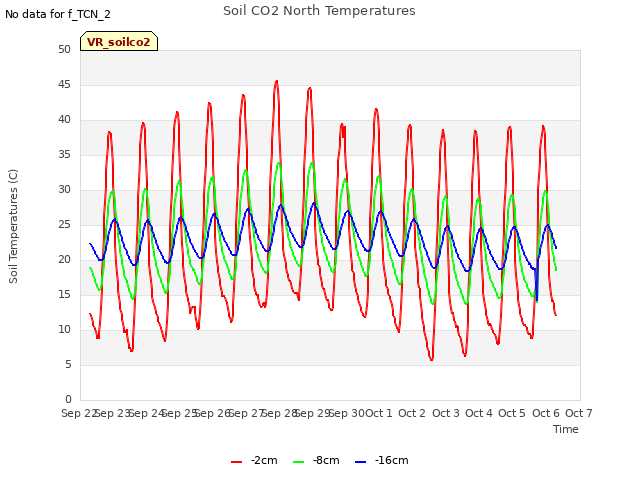
Task: Click the 35 value on y-axis
Action: click(x=64, y=155)
